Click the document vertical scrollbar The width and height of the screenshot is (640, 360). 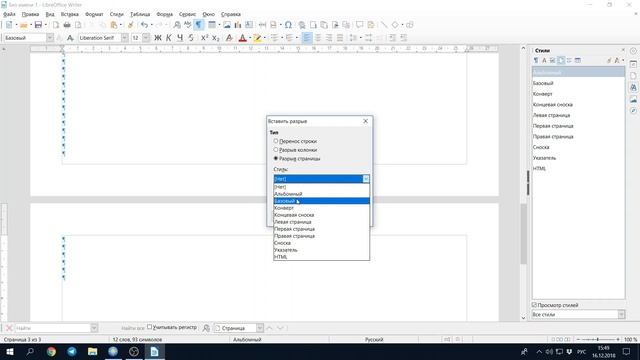(x=523, y=234)
